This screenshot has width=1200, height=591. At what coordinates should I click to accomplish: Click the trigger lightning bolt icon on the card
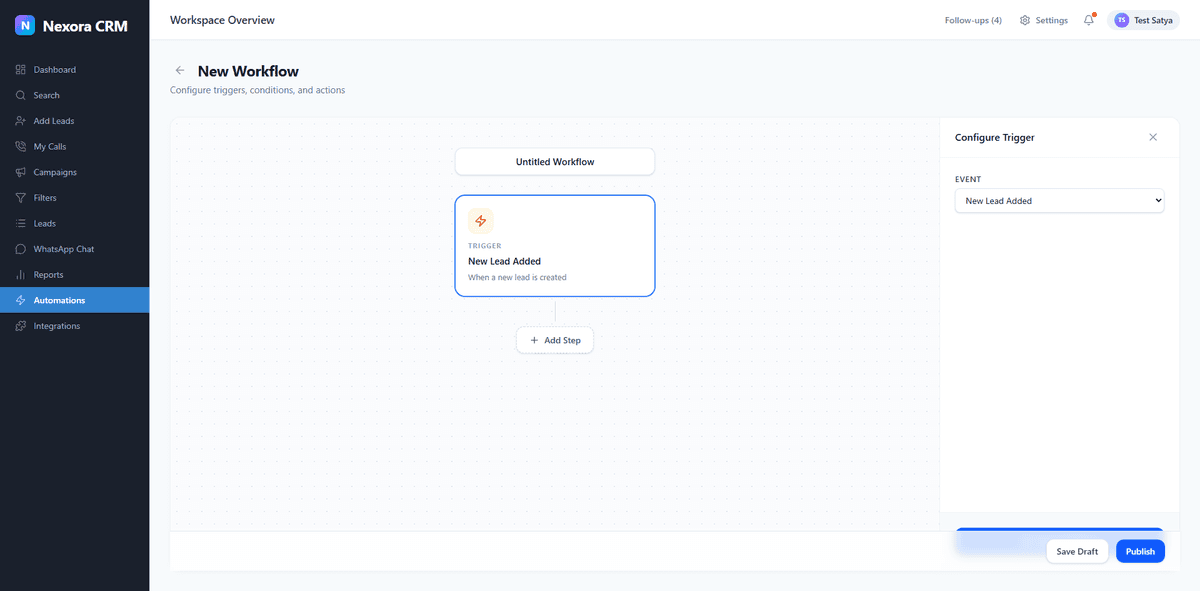pyautogui.click(x=481, y=221)
